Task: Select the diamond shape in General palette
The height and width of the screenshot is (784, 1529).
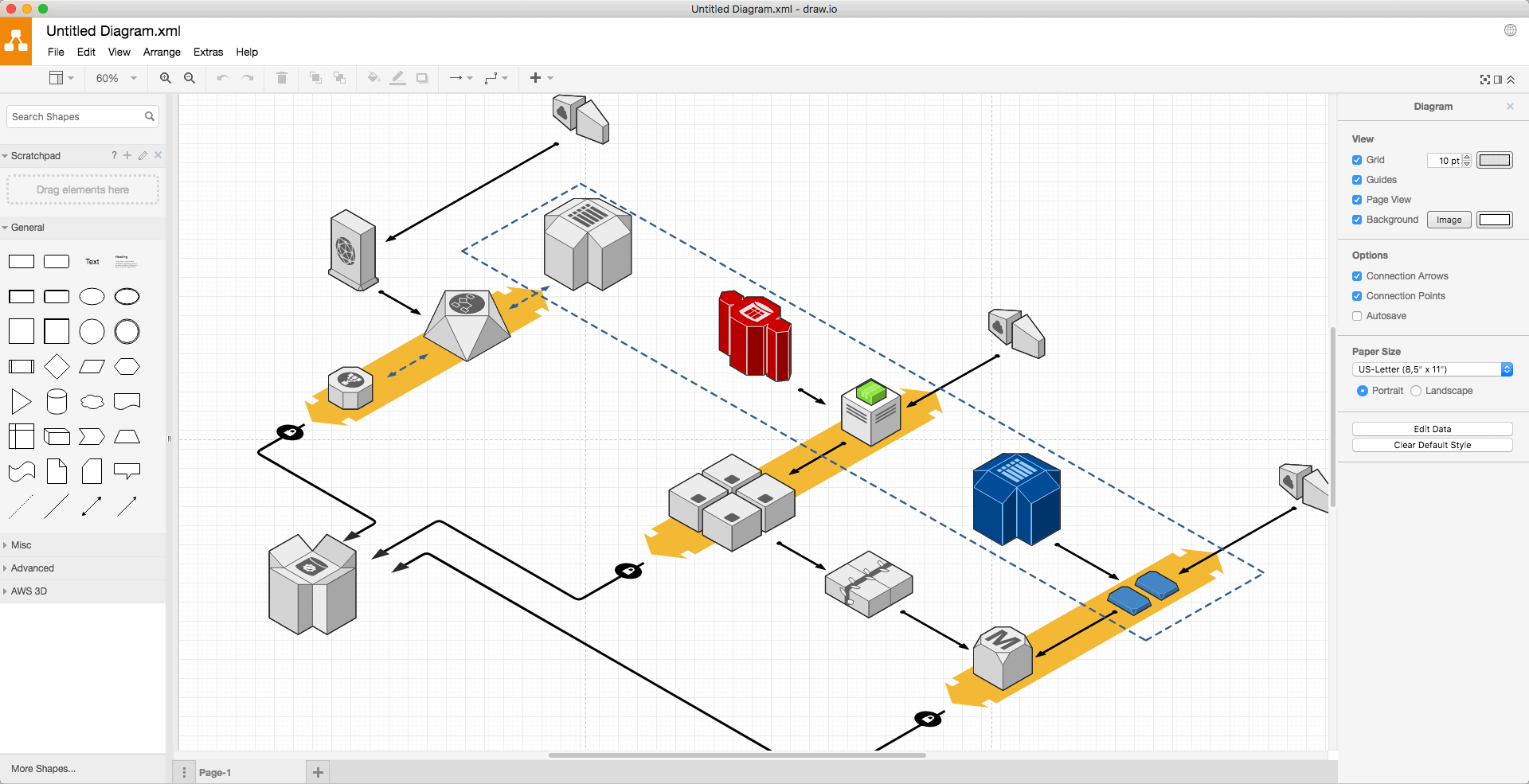Action: click(57, 367)
